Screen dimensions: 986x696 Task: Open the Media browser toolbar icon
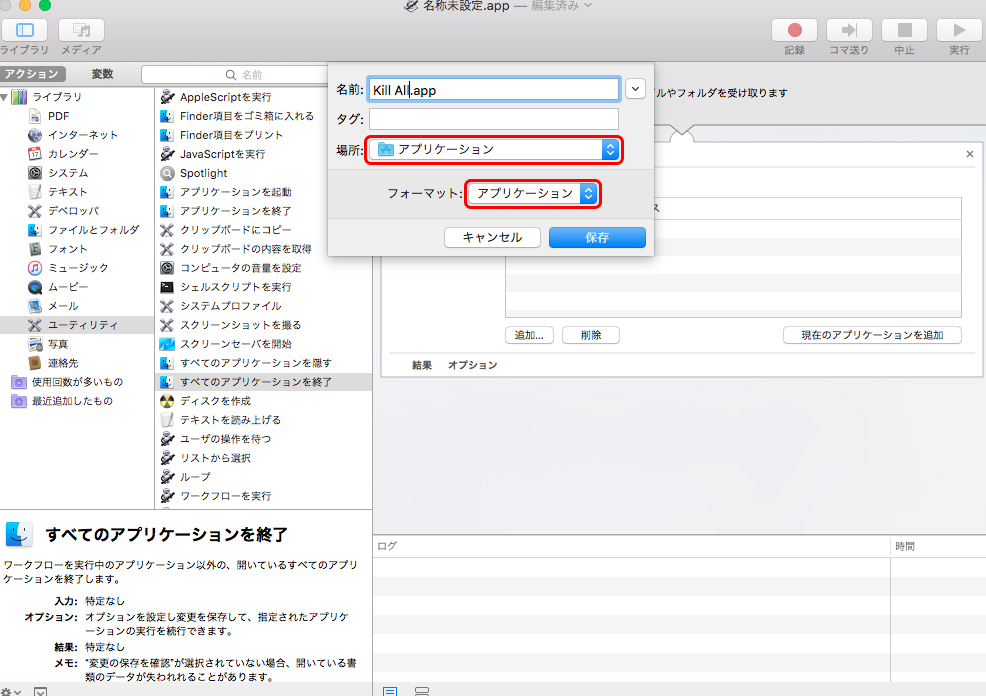[81, 31]
